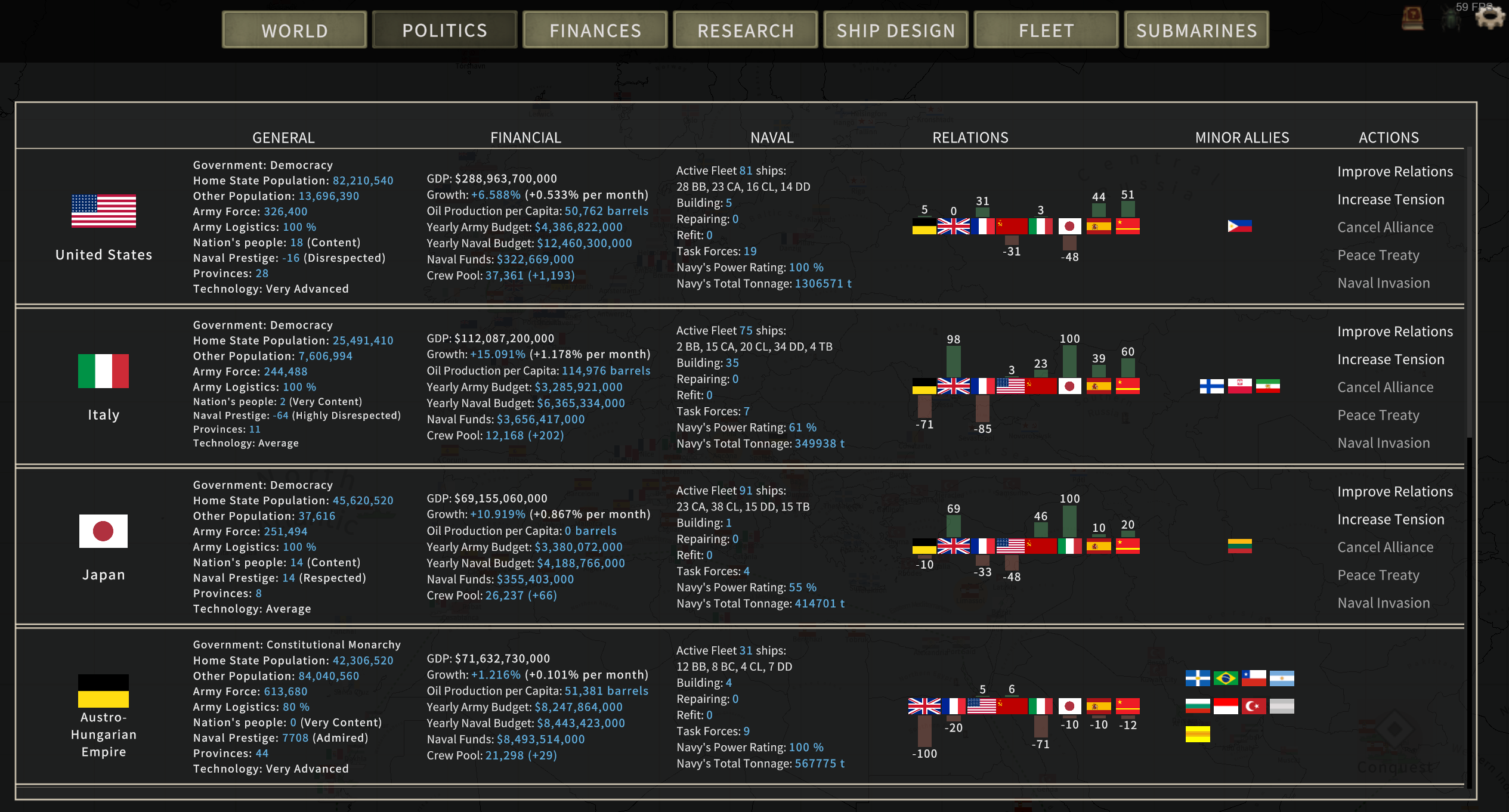Click the Lithuania minor ally flag in Japan row
This screenshot has width=1509, height=812.
pyautogui.click(x=1240, y=546)
